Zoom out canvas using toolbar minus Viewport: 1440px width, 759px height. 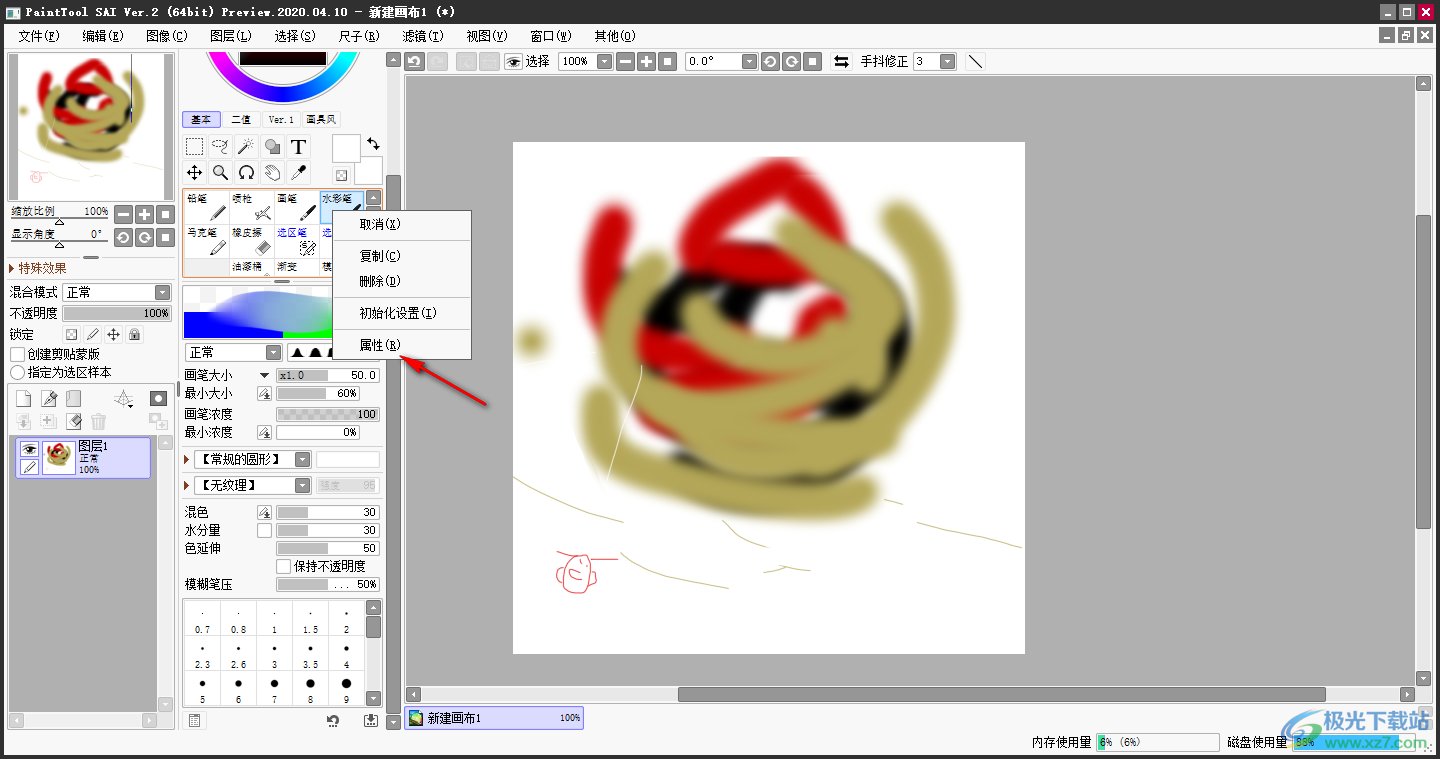(x=625, y=61)
